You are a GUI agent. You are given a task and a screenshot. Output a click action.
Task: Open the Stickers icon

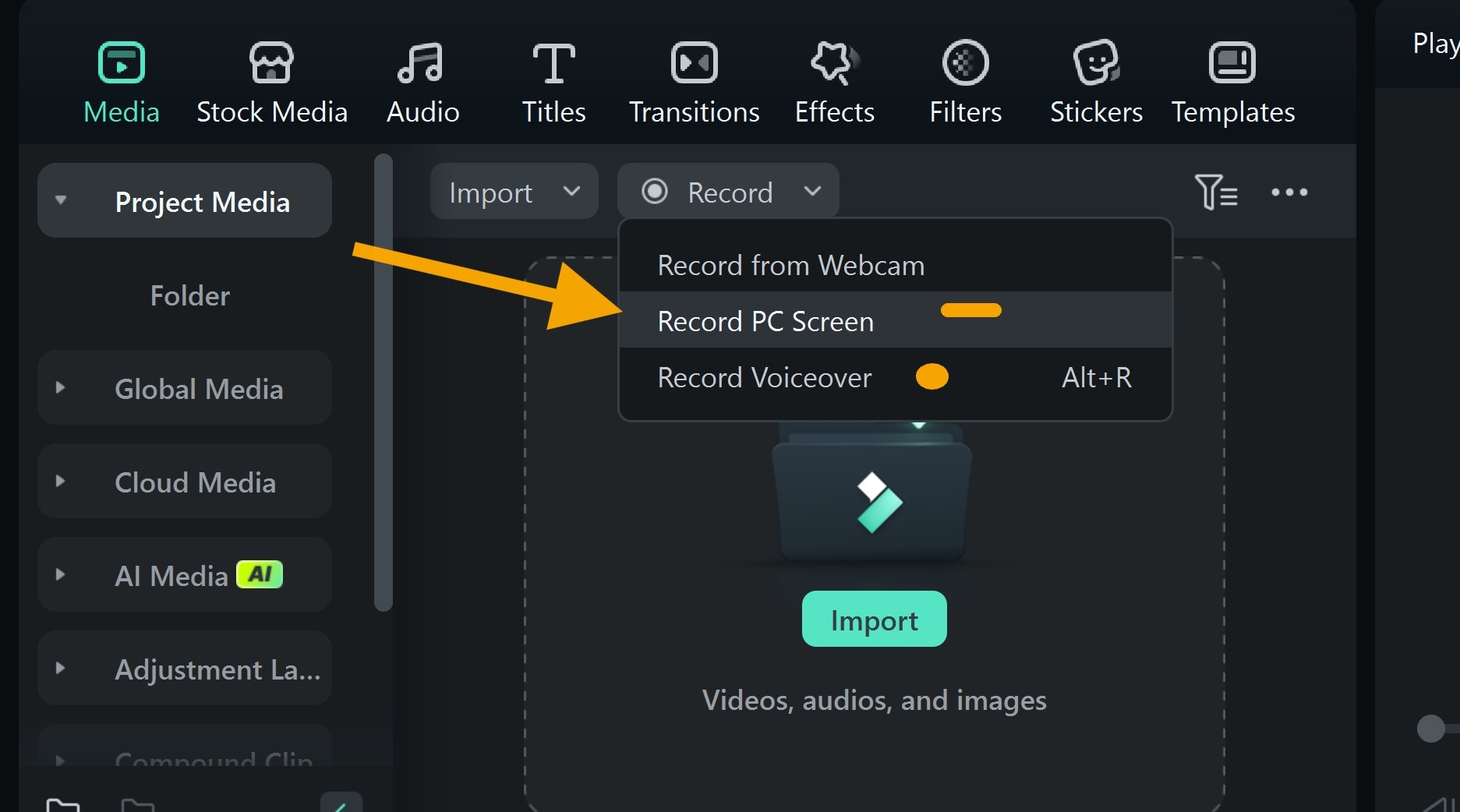pos(1096,63)
